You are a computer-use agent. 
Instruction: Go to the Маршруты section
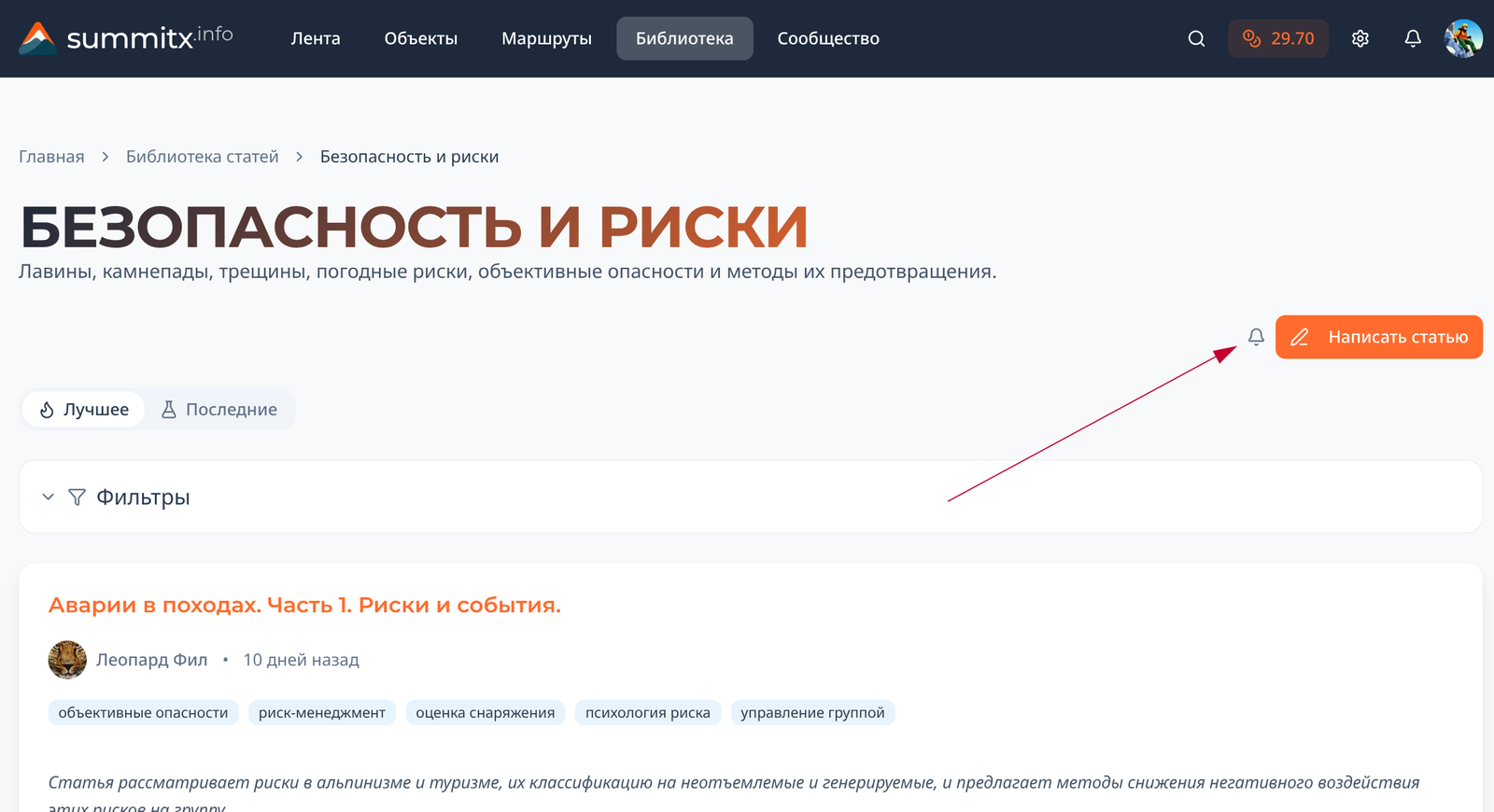point(546,38)
